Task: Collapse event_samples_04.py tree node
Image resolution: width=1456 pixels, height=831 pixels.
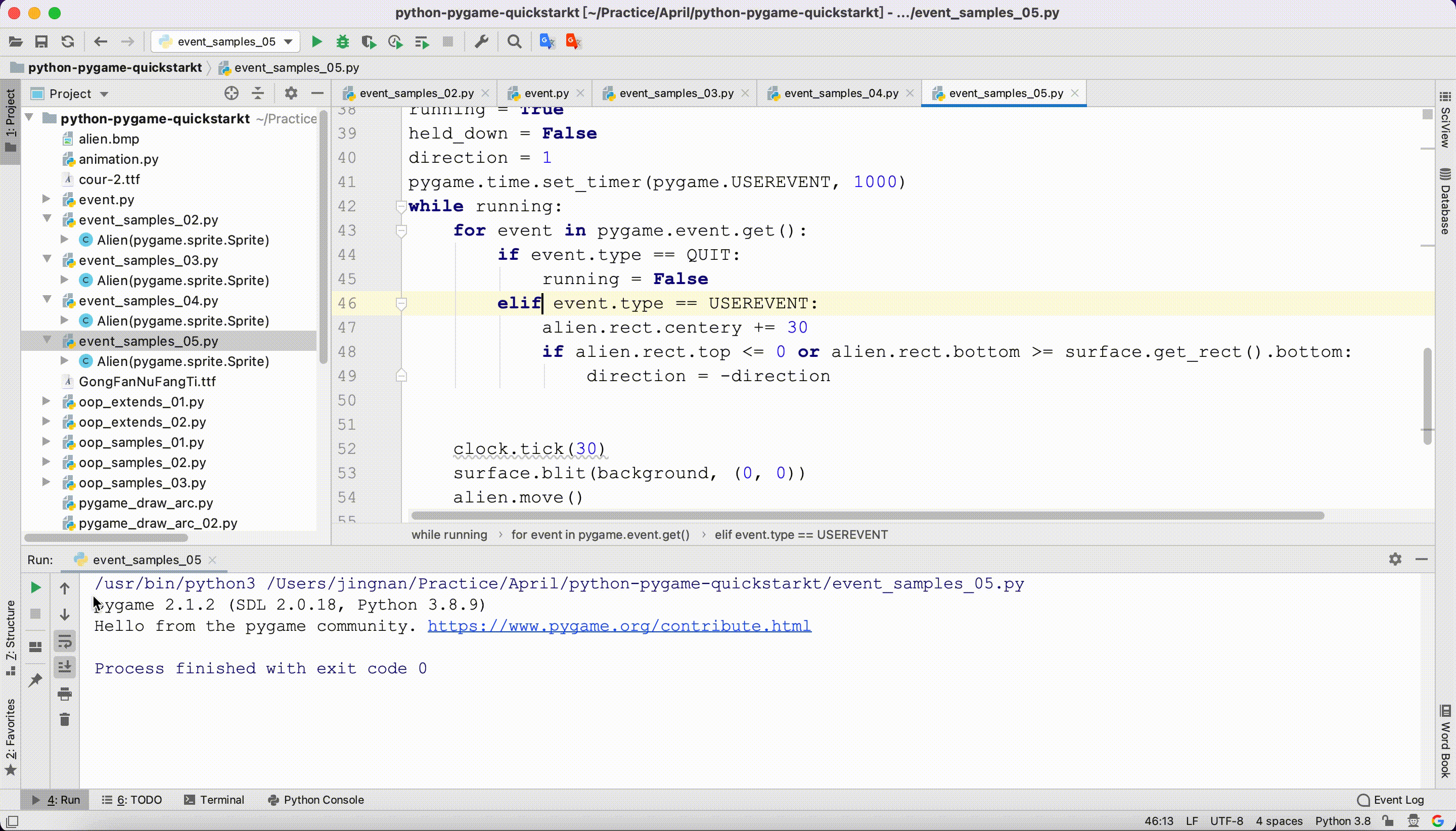Action: [x=47, y=300]
